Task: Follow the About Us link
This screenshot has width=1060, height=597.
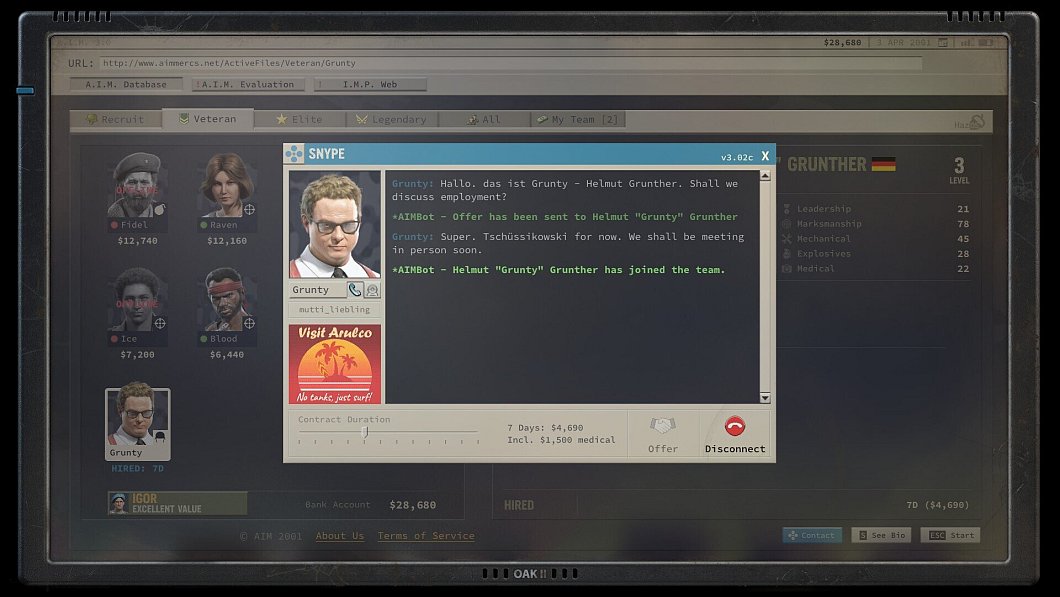Action: point(340,536)
